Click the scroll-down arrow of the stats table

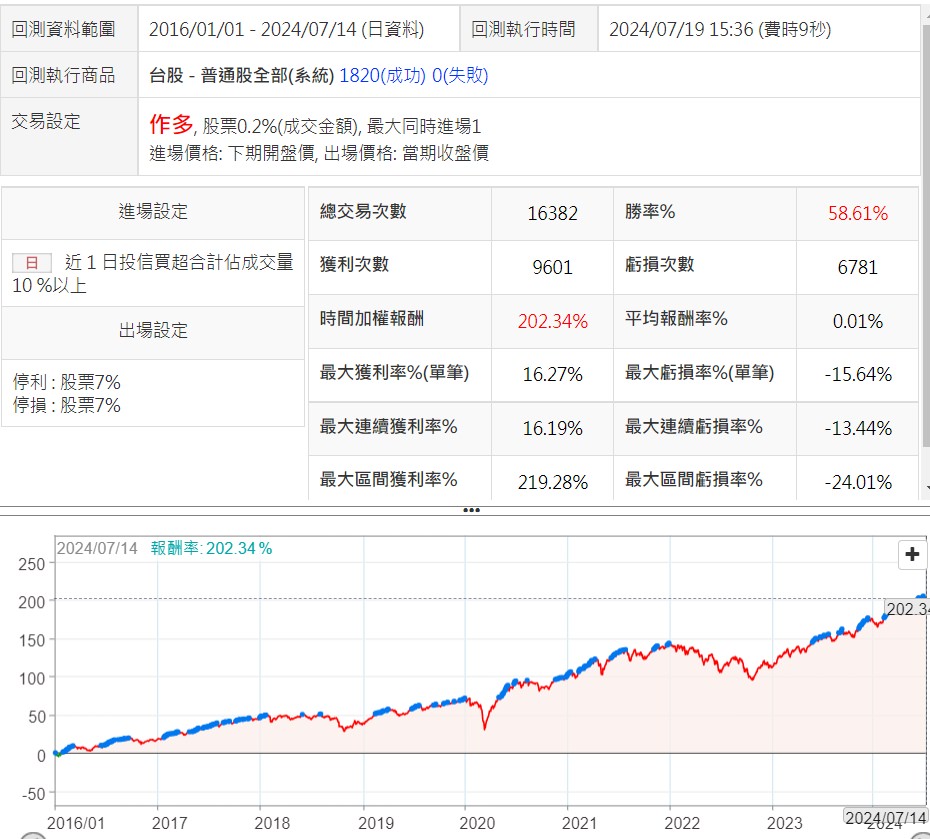923,490
